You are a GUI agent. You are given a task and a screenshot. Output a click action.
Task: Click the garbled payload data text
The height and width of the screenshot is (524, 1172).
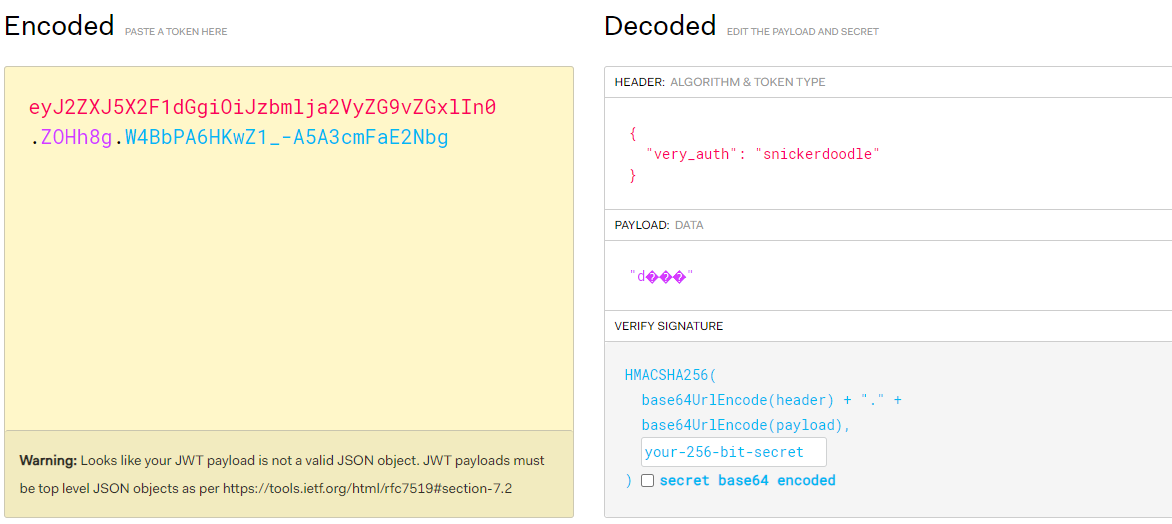click(x=661, y=276)
